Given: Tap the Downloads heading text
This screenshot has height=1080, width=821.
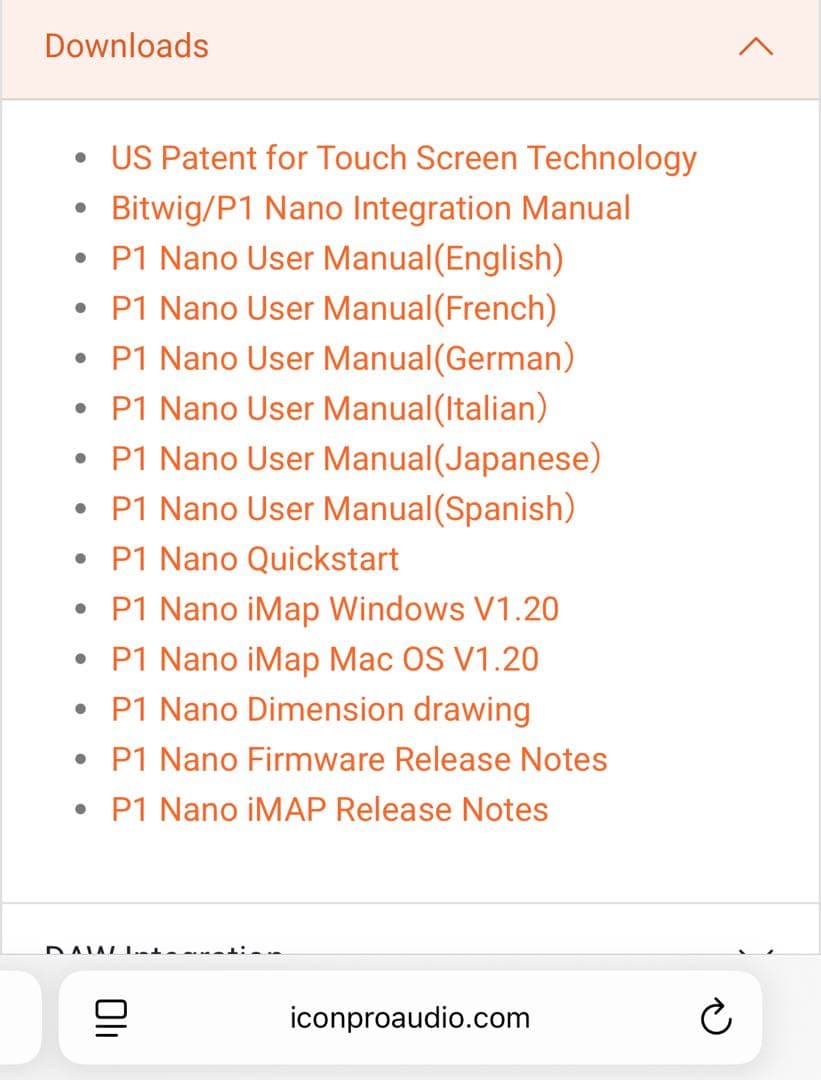Looking at the screenshot, I should (x=126, y=45).
